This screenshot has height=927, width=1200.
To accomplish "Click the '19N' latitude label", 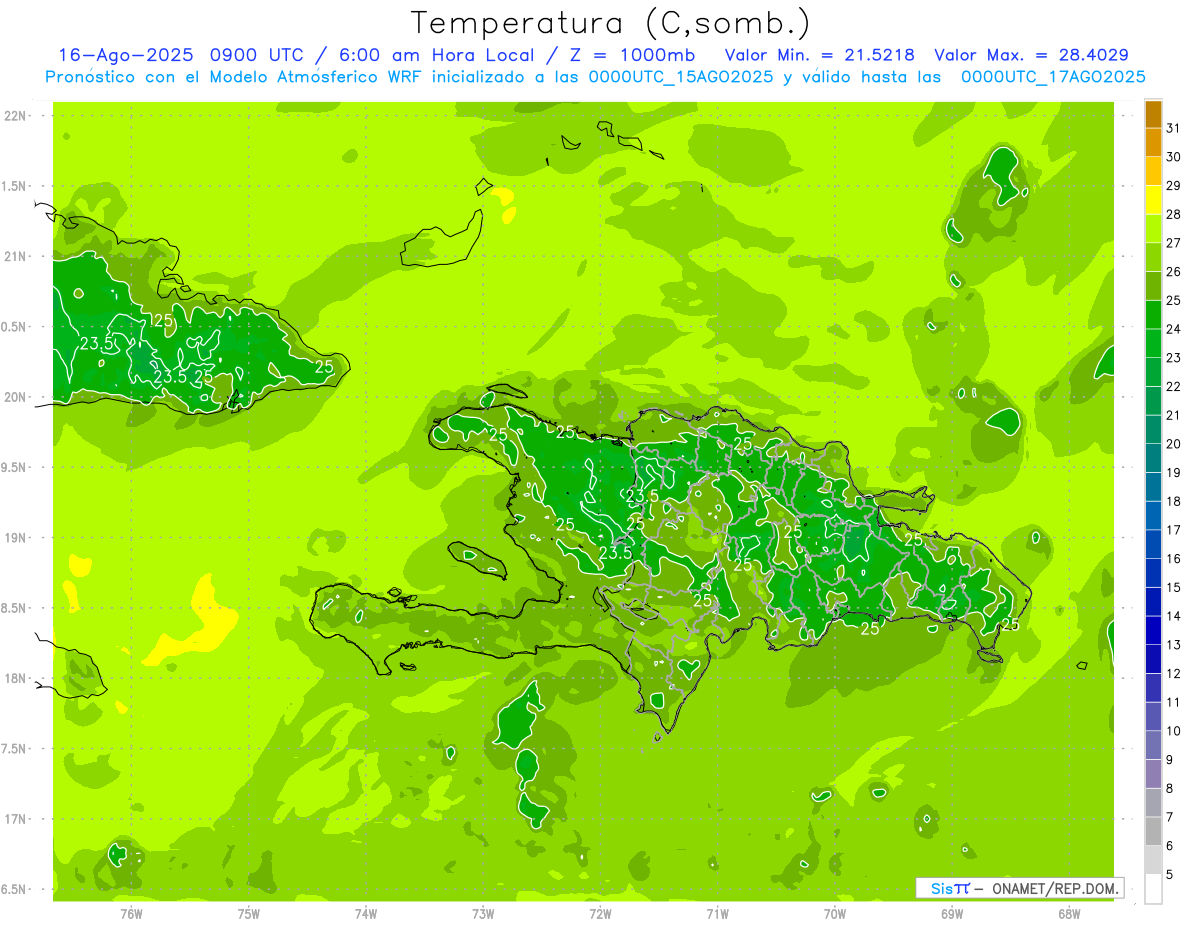I will point(16,538).
